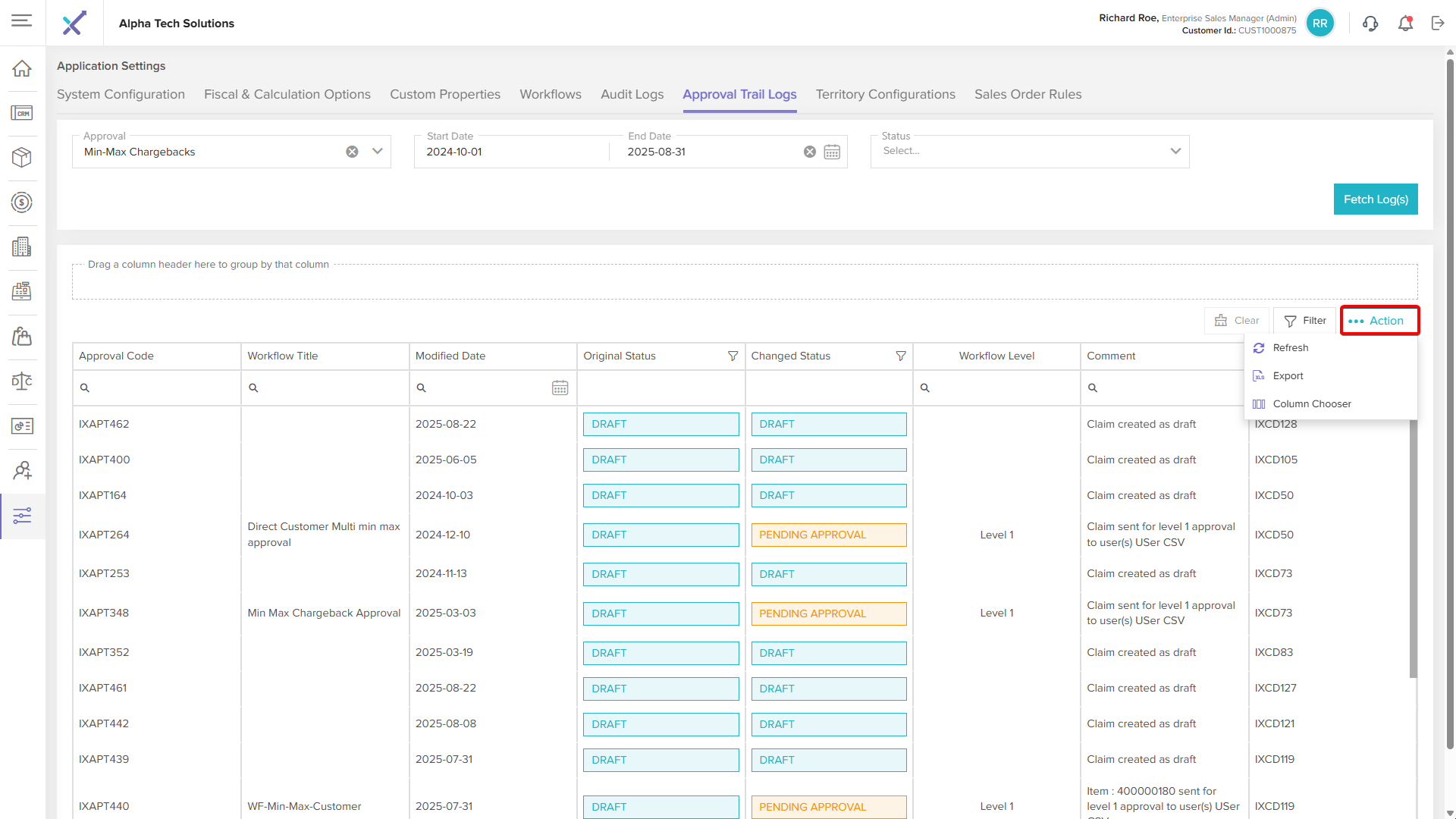Switch to the Audit Logs tab
Viewport: 1456px width, 819px height.
pos(632,94)
